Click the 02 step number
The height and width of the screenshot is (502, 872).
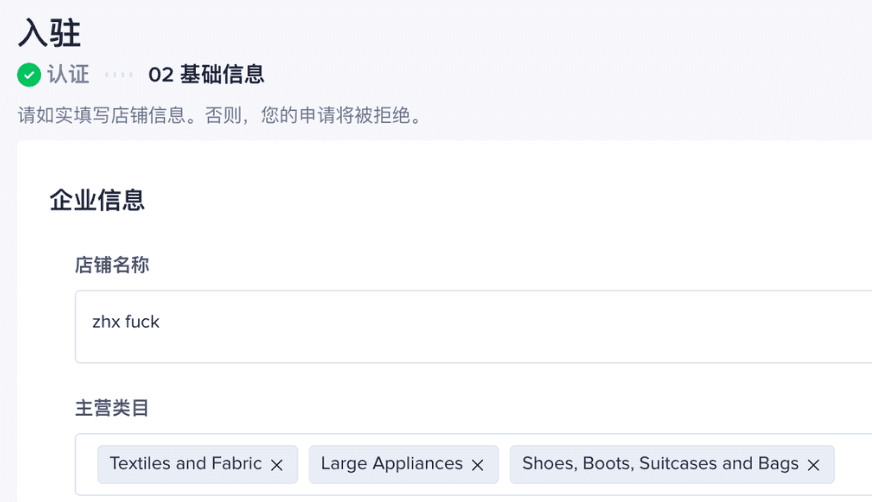pyautogui.click(x=161, y=75)
